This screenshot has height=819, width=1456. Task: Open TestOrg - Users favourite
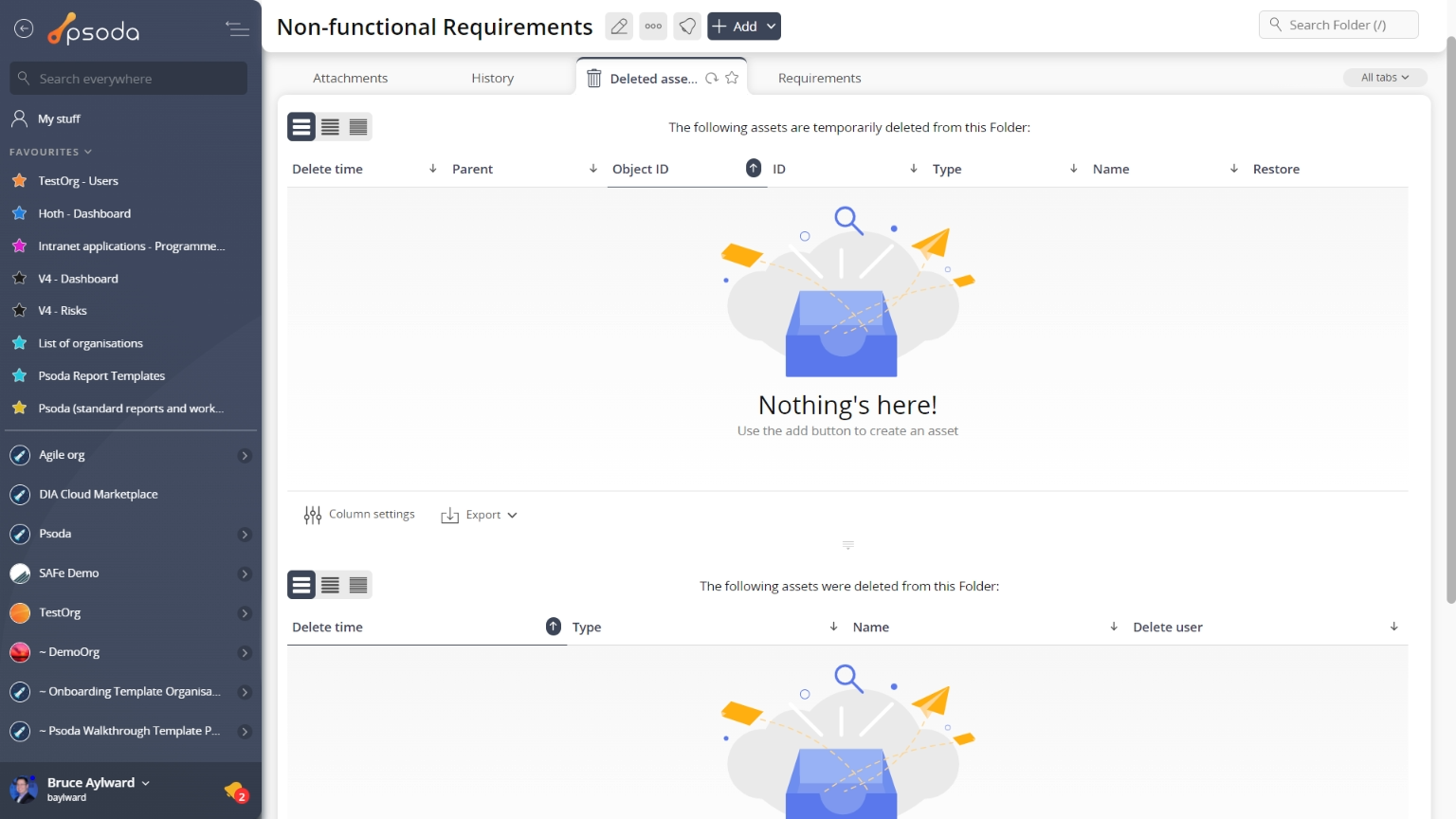click(78, 181)
